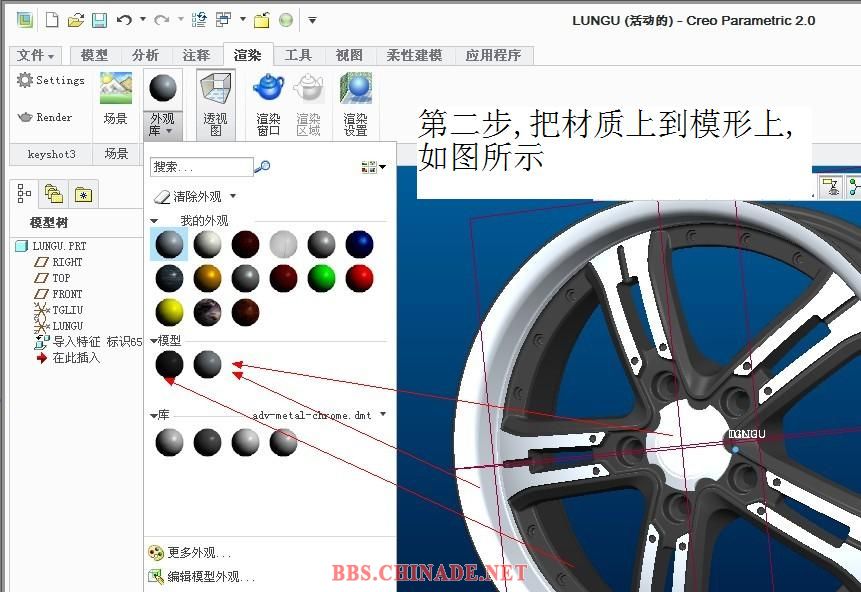The height and width of the screenshot is (592, 861).
Task: Click the Regenerate model icon
Action: (x=199, y=20)
